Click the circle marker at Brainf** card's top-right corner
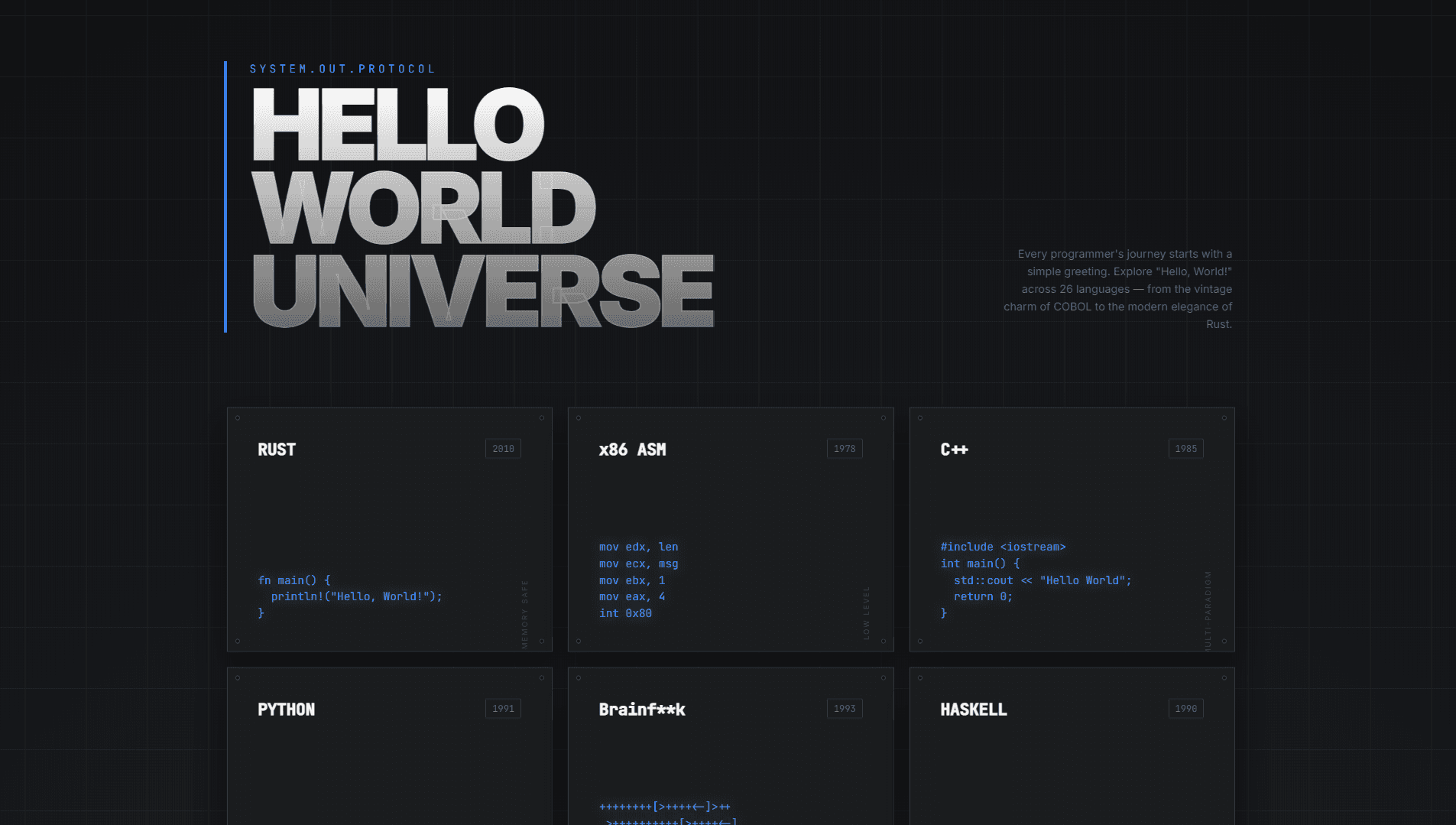This screenshot has width=1456, height=825. click(x=883, y=677)
